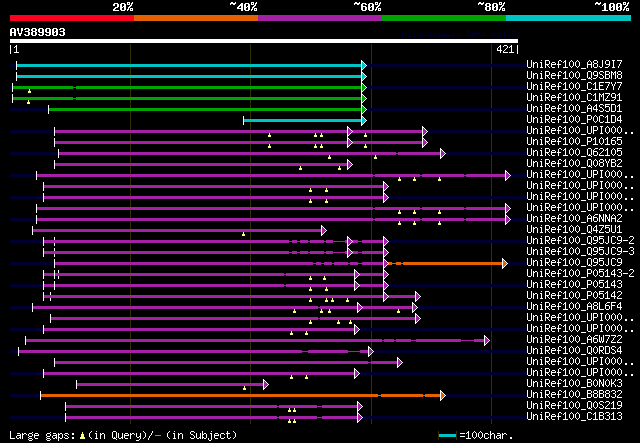Screen dimensions: 640x443
Task: Select the UniRef100_B8B832 label
Action: point(574,395)
